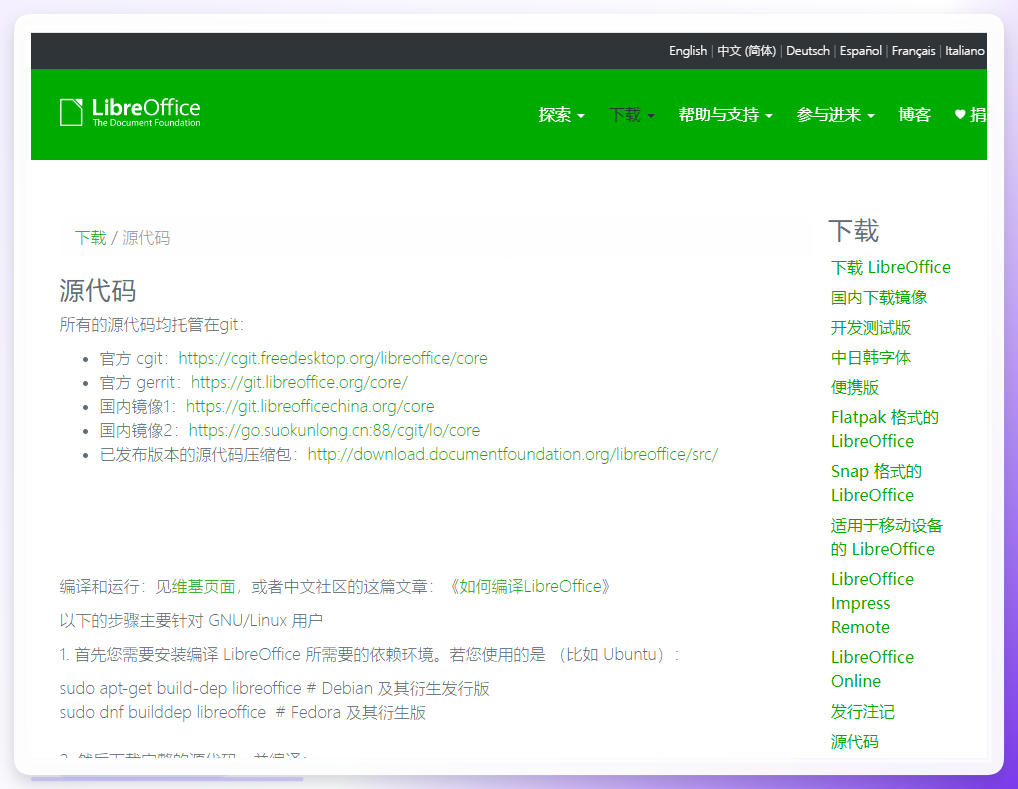Open sidebar link Flatpak 格式的 LibreOffice

(884, 429)
